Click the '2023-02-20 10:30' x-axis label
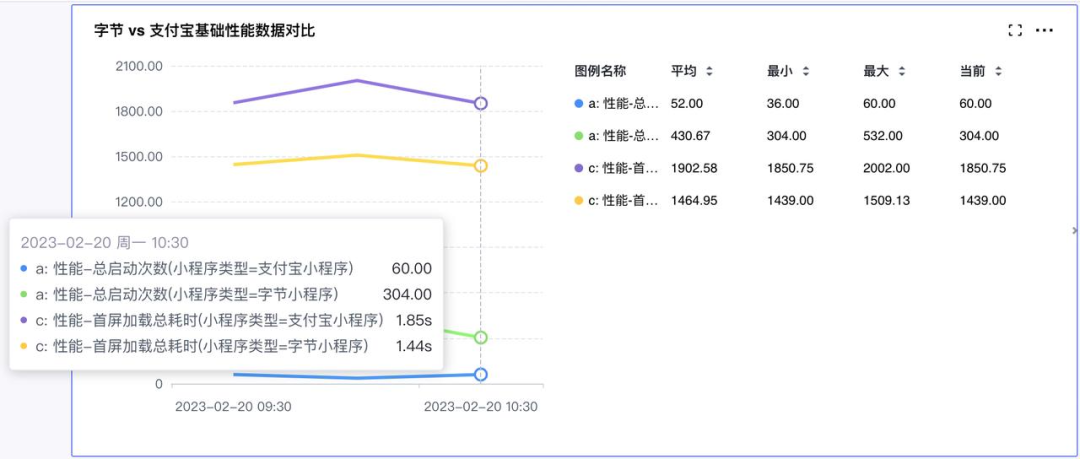The height and width of the screenshot is (459, 1080). click(x=481, y=407)
